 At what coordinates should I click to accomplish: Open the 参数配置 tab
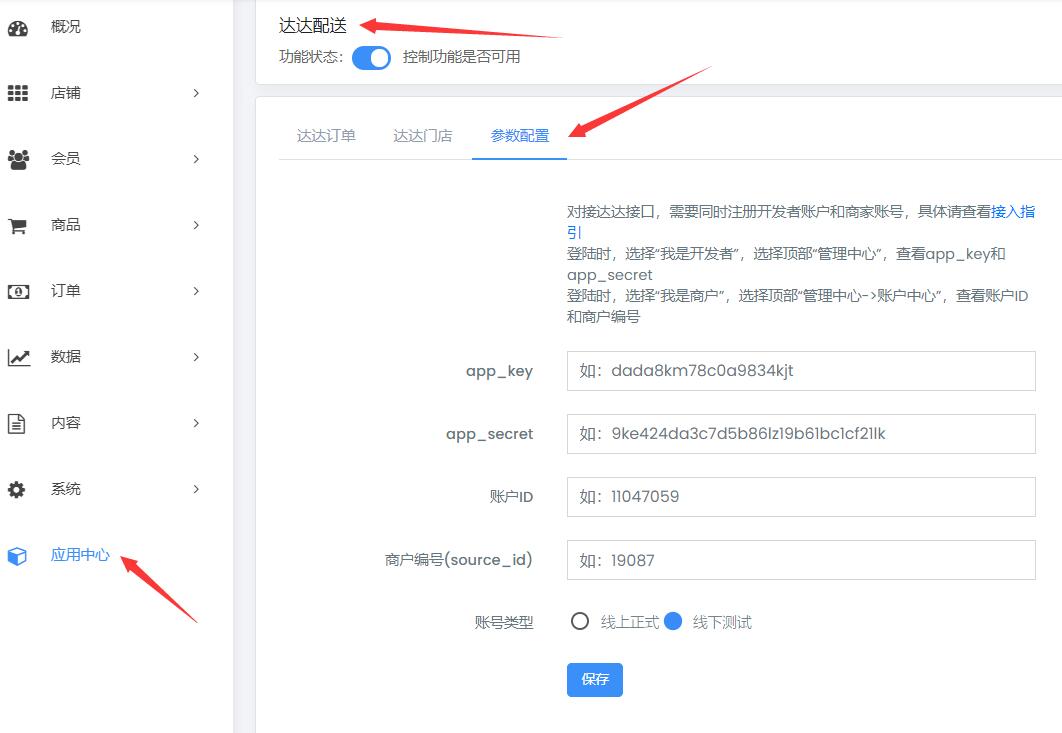coord(519,136)
